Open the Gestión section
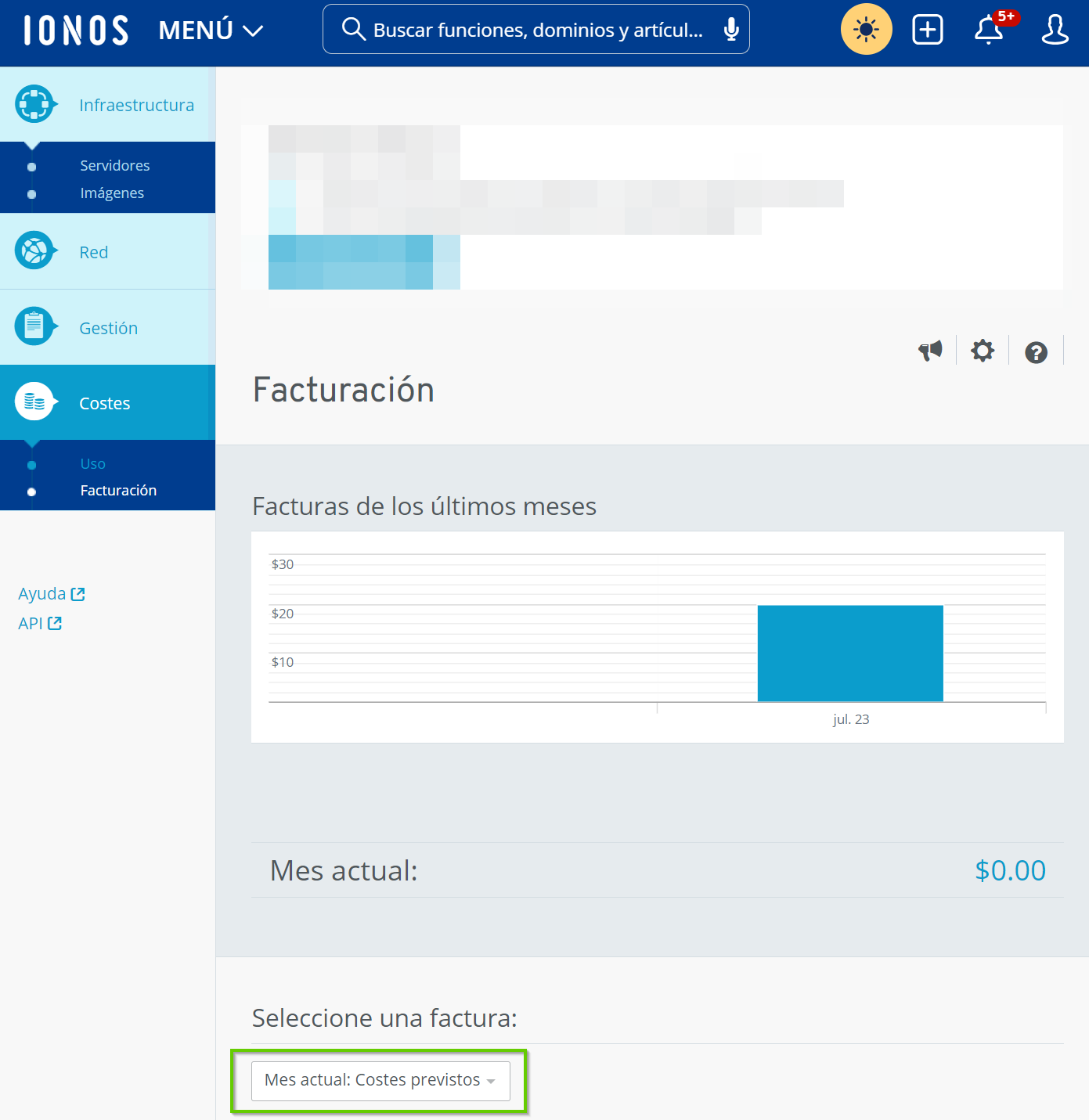This screenshot has width=1089, height=1120. click(108, 327)
